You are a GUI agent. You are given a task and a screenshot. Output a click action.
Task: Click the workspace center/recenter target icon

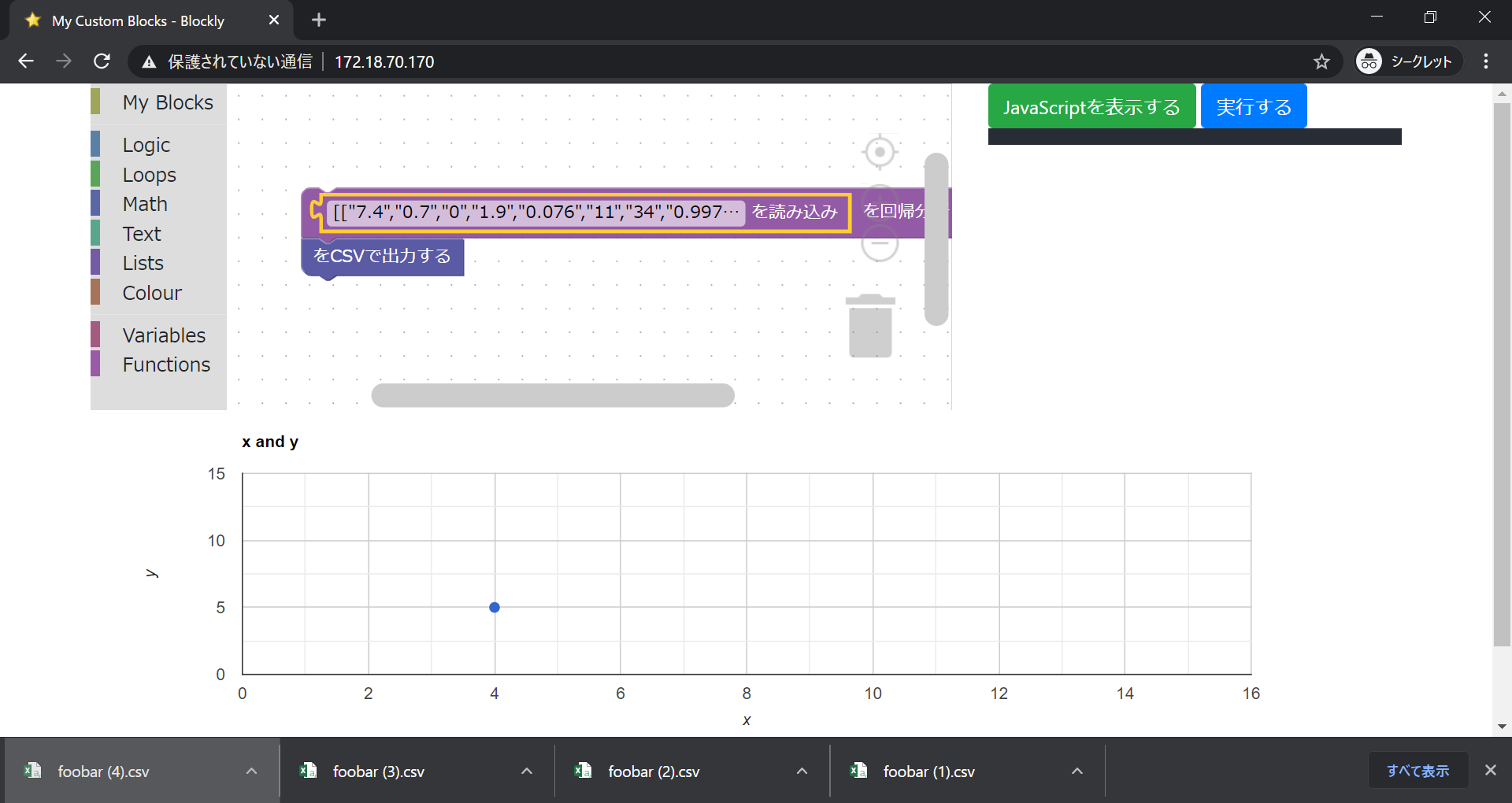(x=880, y=151)
